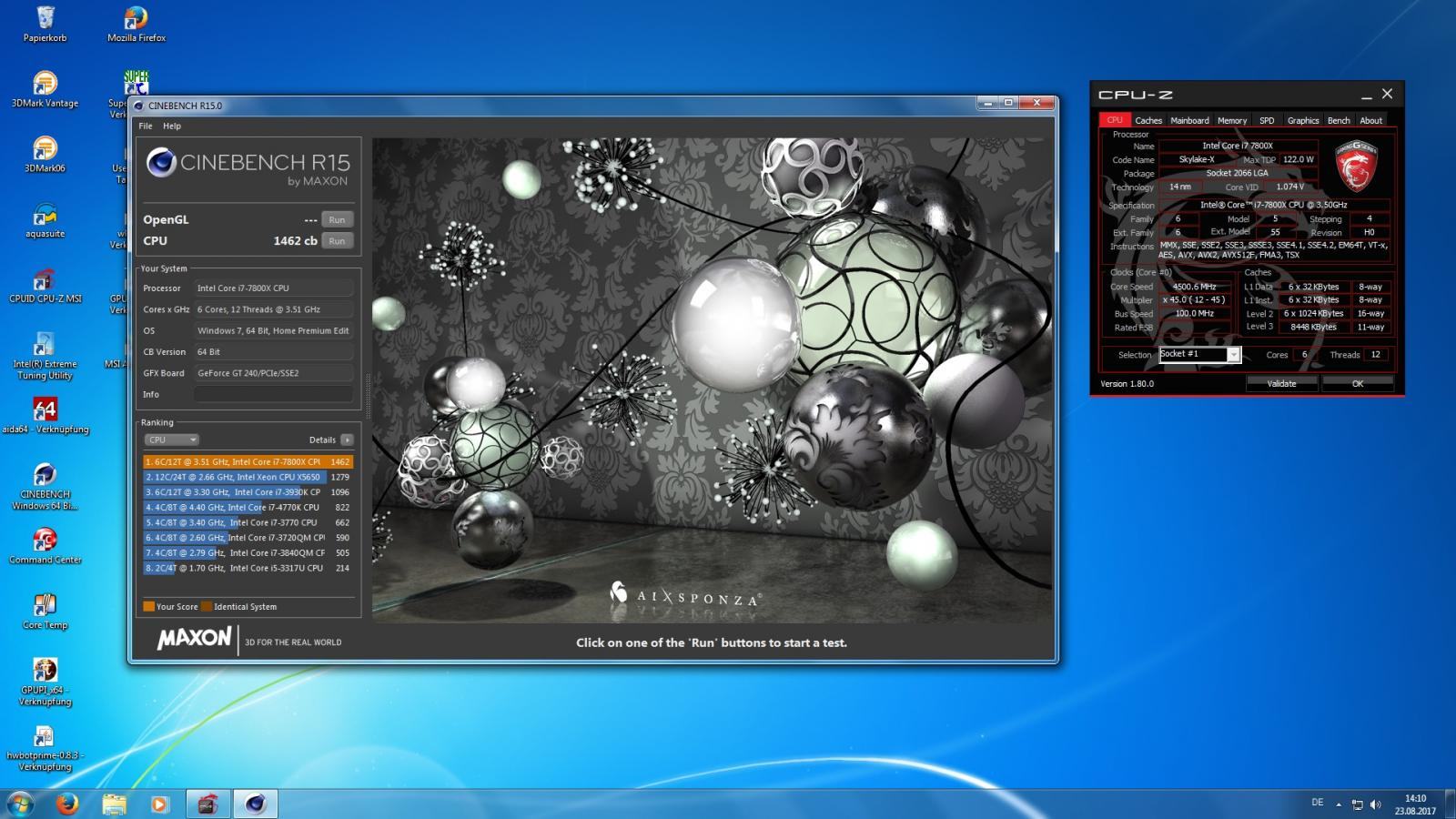Click the CINEBENCH title bar app icon
The width and height of the screenshot is (1456, 819).
[139, 106]
